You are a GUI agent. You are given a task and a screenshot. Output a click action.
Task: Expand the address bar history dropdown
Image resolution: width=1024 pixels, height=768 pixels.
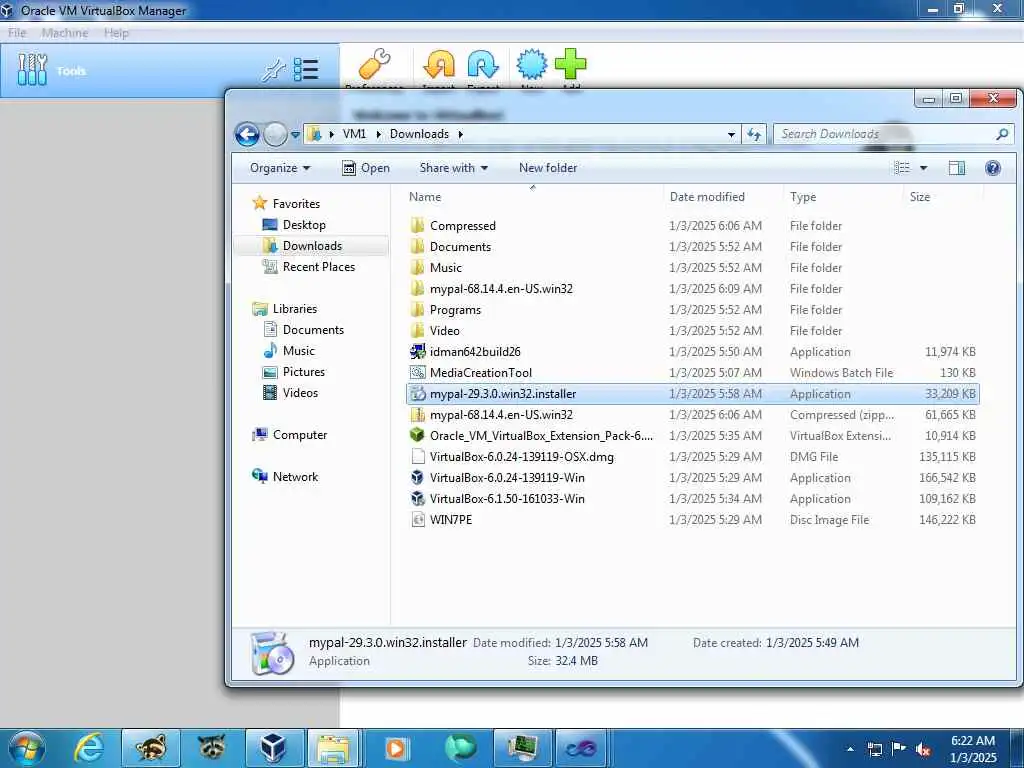[x=731, y=135]
